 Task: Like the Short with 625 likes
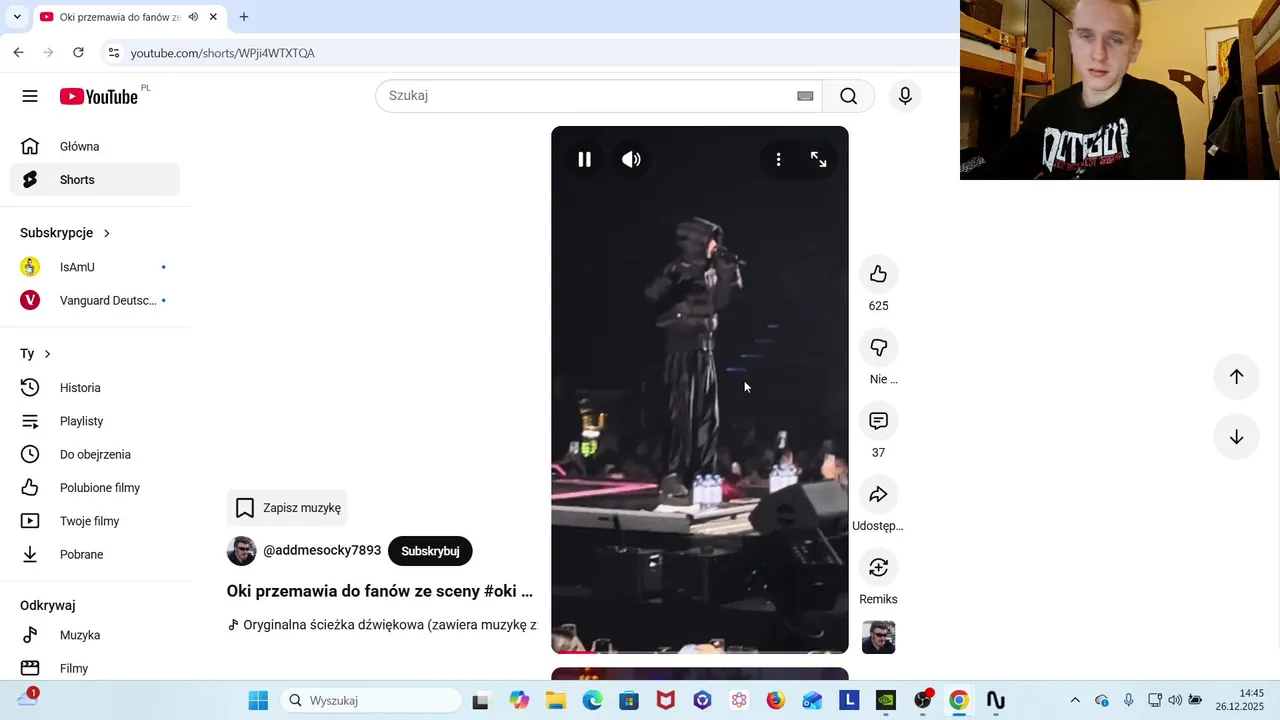pos(878,274)
